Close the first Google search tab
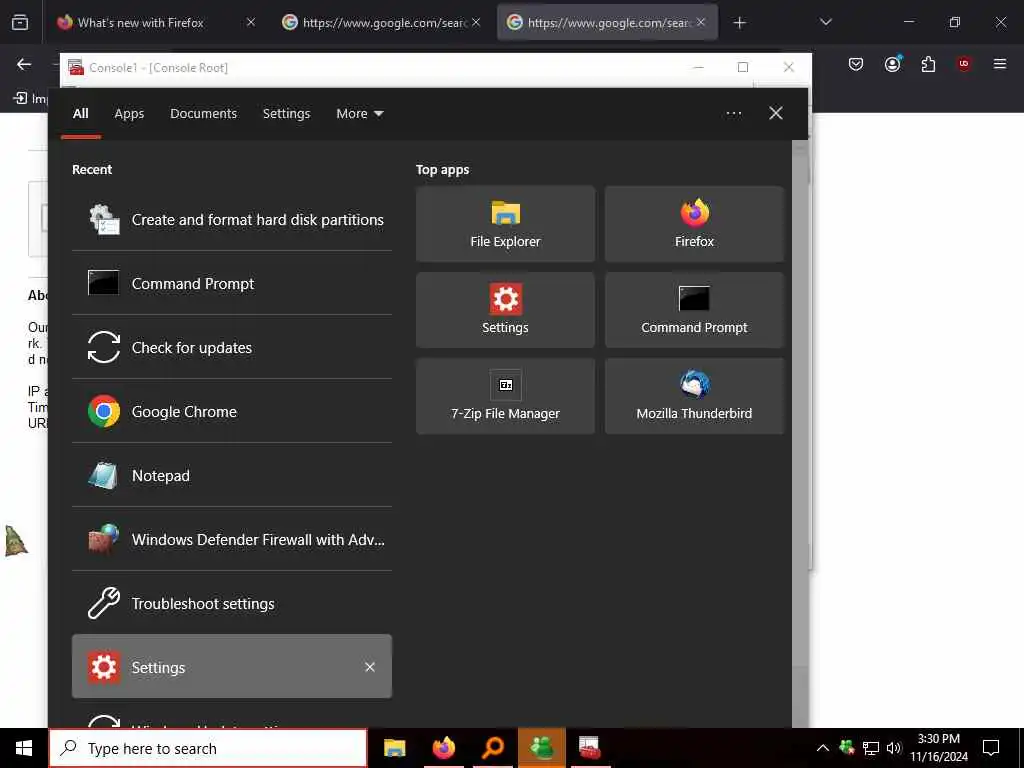Image resolution: width=1024 pixels, height=768 pixels. 476,22
